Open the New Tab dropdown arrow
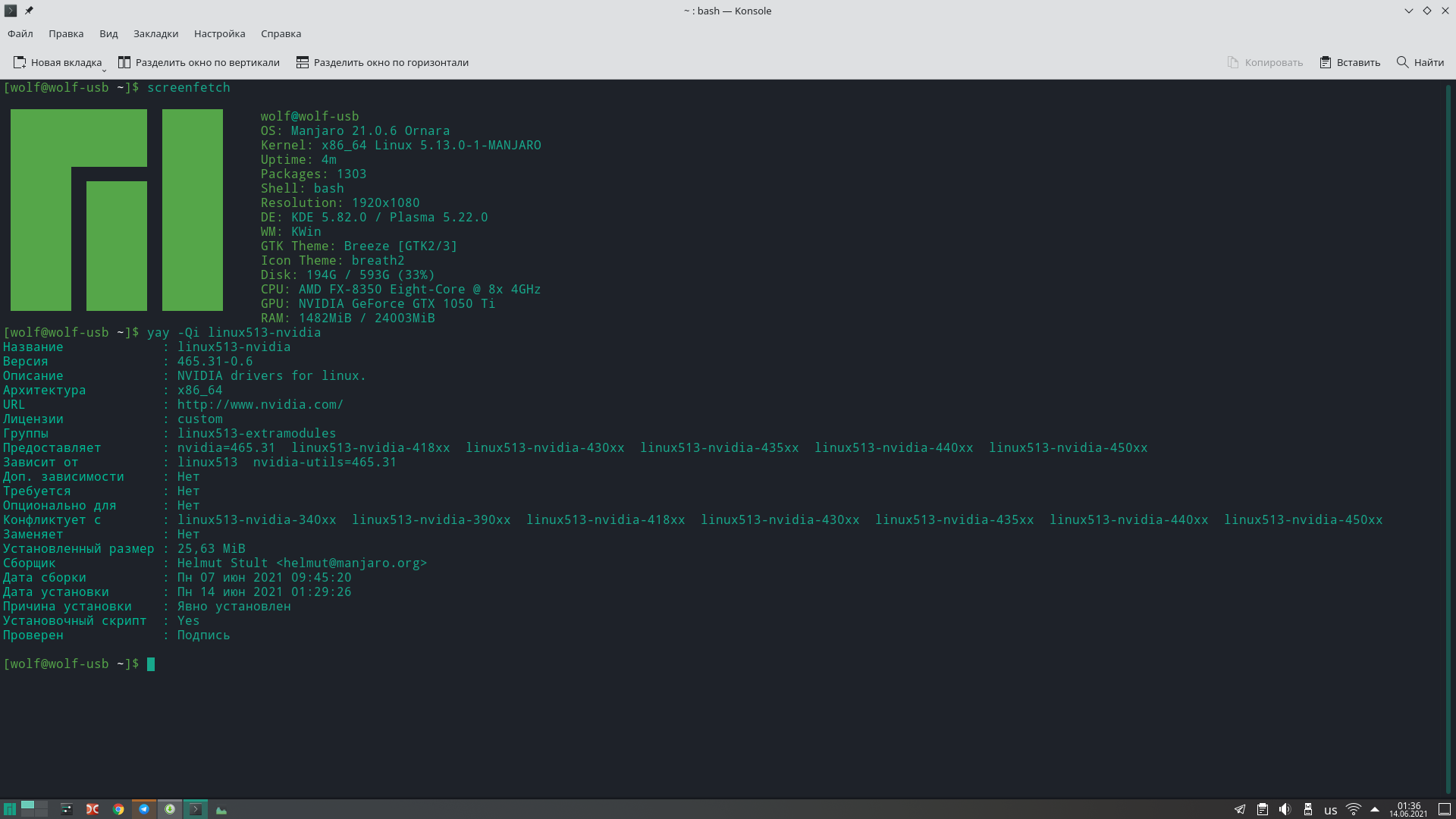Screen dimensions: 1456x819 point(104,70)
